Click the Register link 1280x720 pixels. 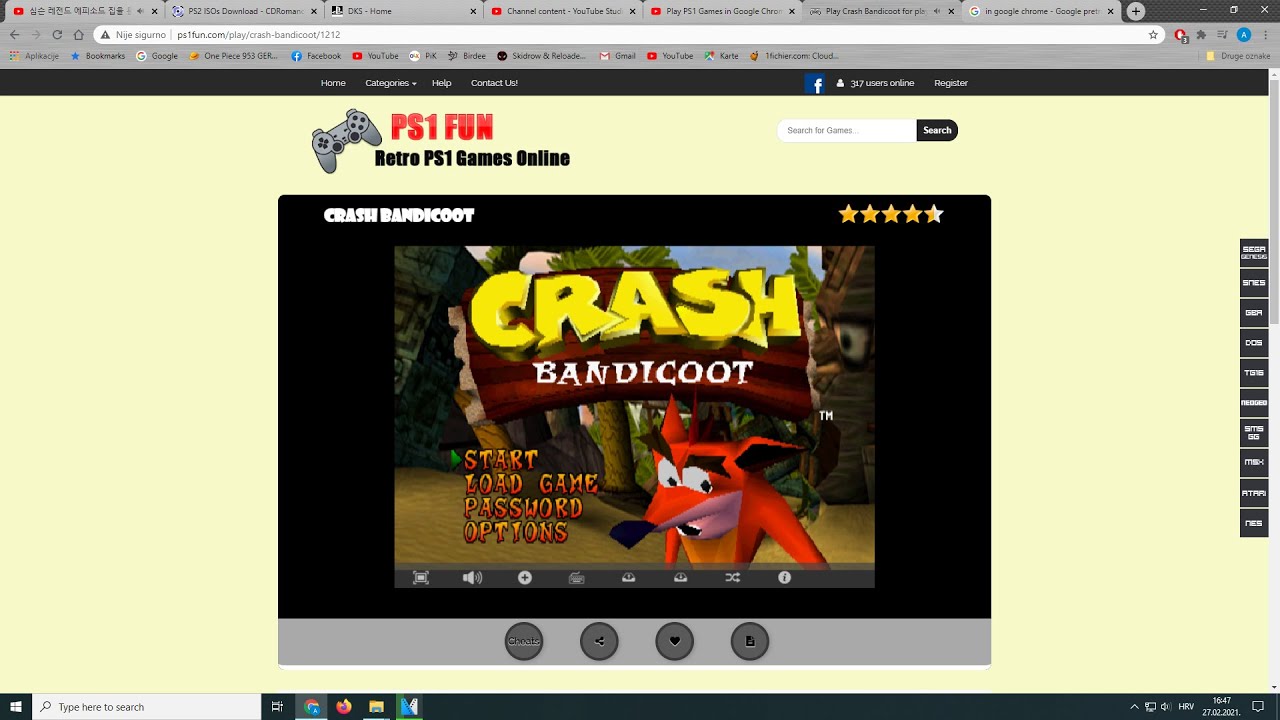click(x=951, y=83)
